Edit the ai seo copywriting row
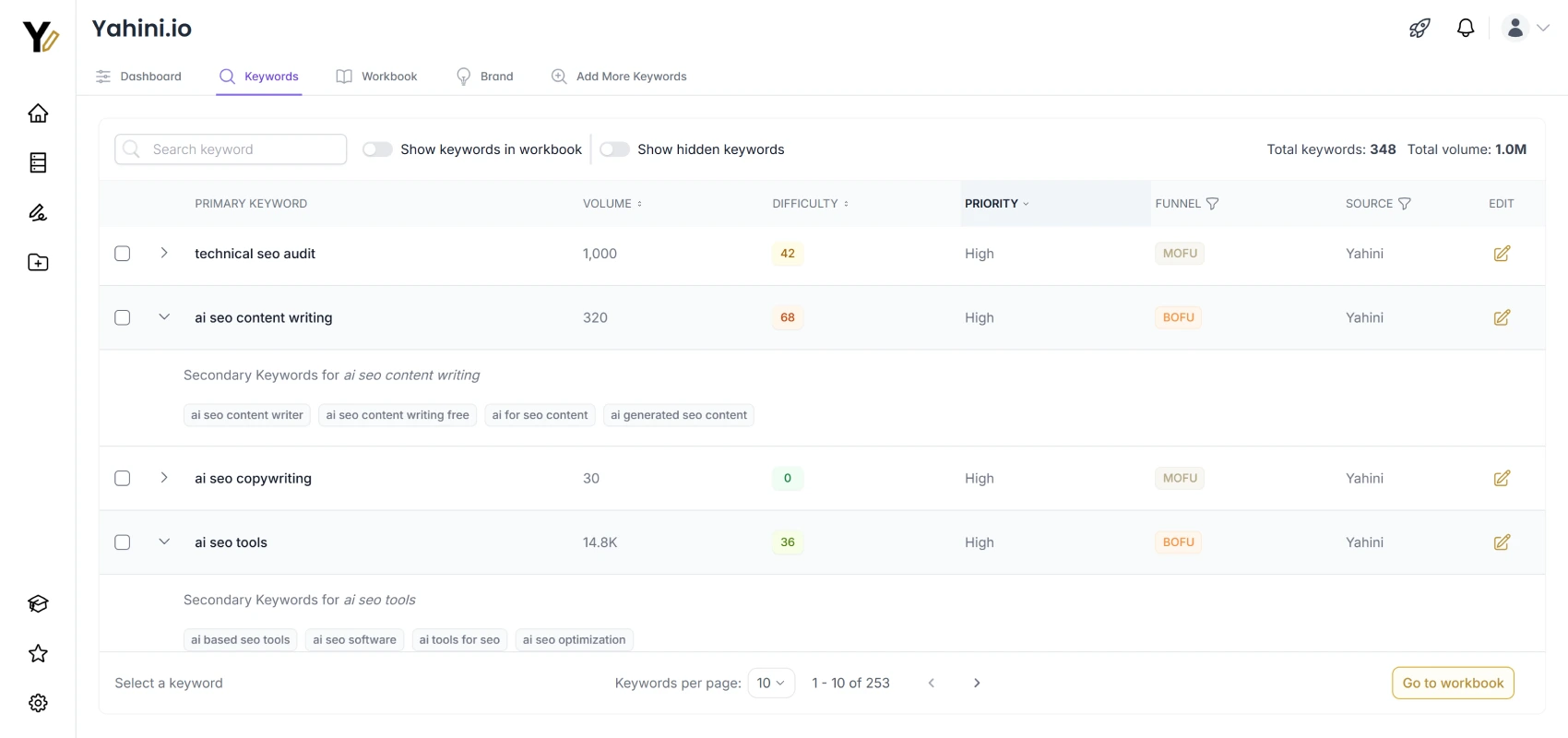1568x738 pixels. [x=1502, y=478]
